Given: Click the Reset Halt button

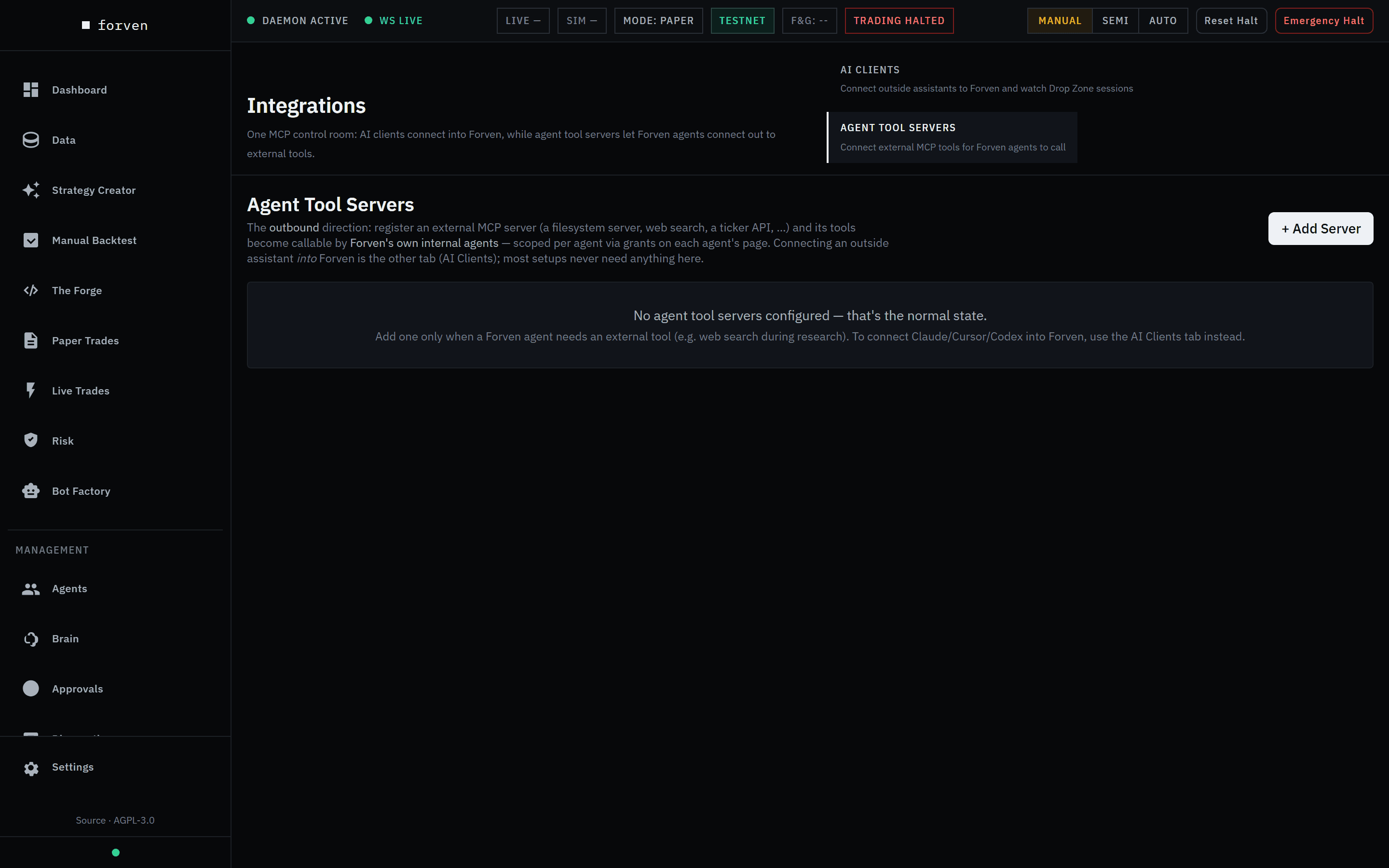Looking at the screenshot, I should [1231, 21].
